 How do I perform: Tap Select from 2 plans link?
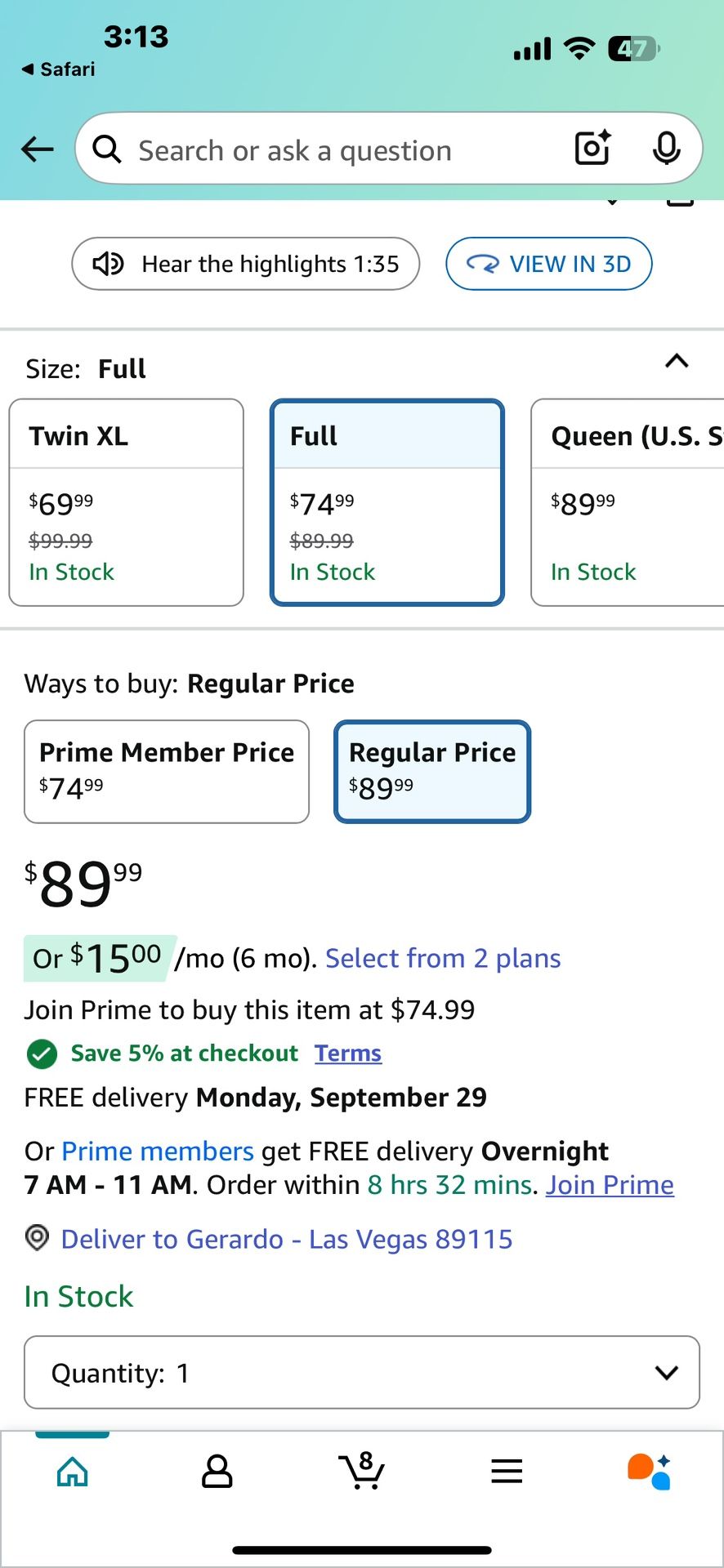(x=443, y=958)
